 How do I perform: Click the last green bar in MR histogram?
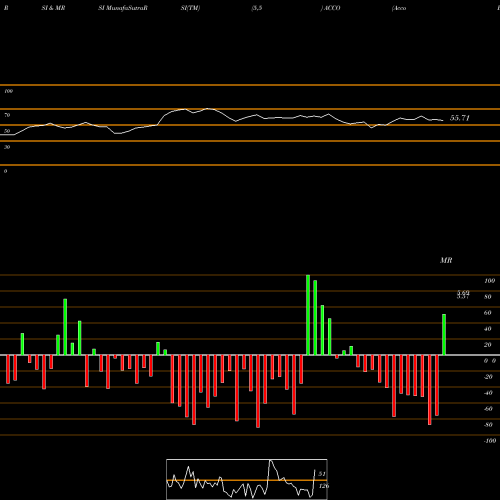[444, 335]
